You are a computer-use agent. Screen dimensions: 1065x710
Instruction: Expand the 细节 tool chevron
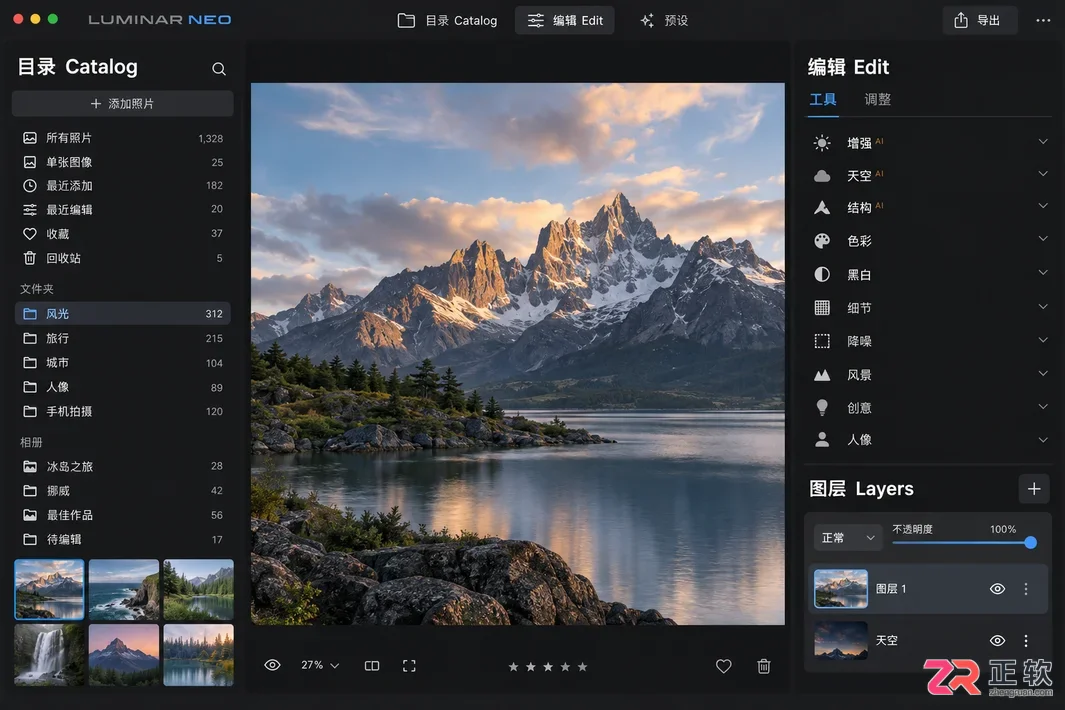pyautogui.click(x=1043, y=306)
